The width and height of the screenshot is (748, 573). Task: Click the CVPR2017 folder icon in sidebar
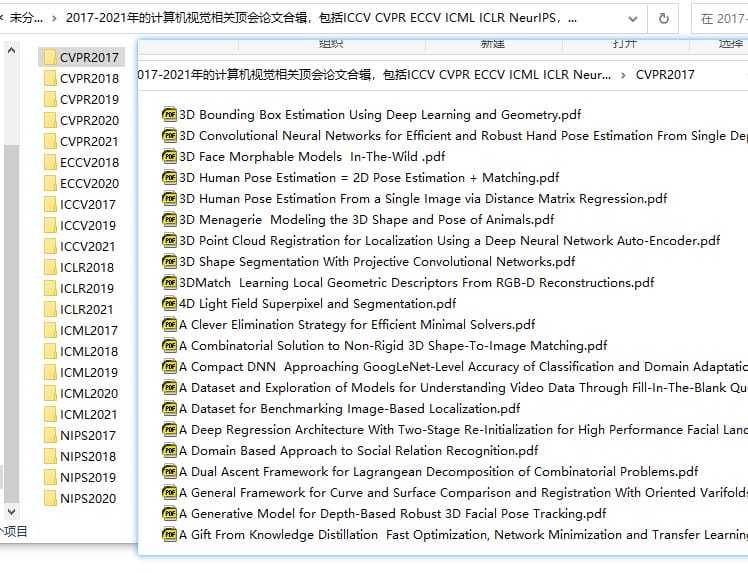(x=50, y=57)
